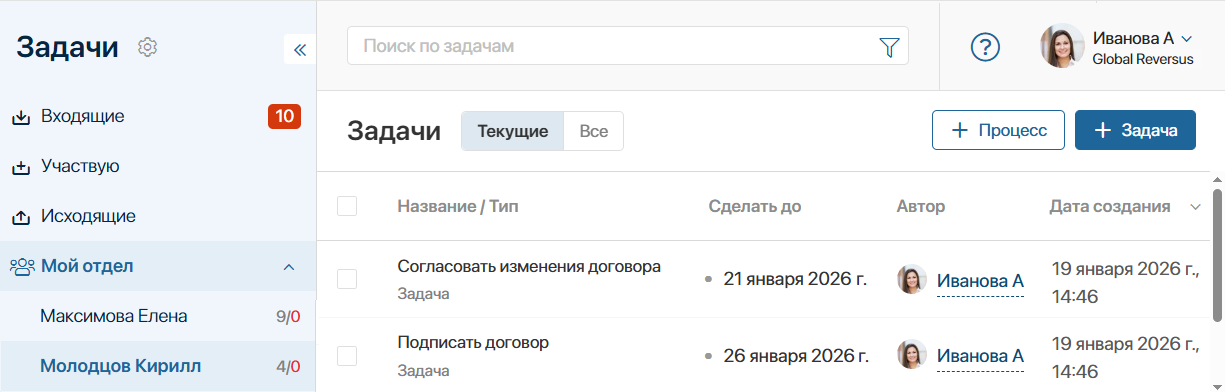Click due date 26 января 2026 г.
This screenshot has height=392, width=1225.
[x=795, y=355]
